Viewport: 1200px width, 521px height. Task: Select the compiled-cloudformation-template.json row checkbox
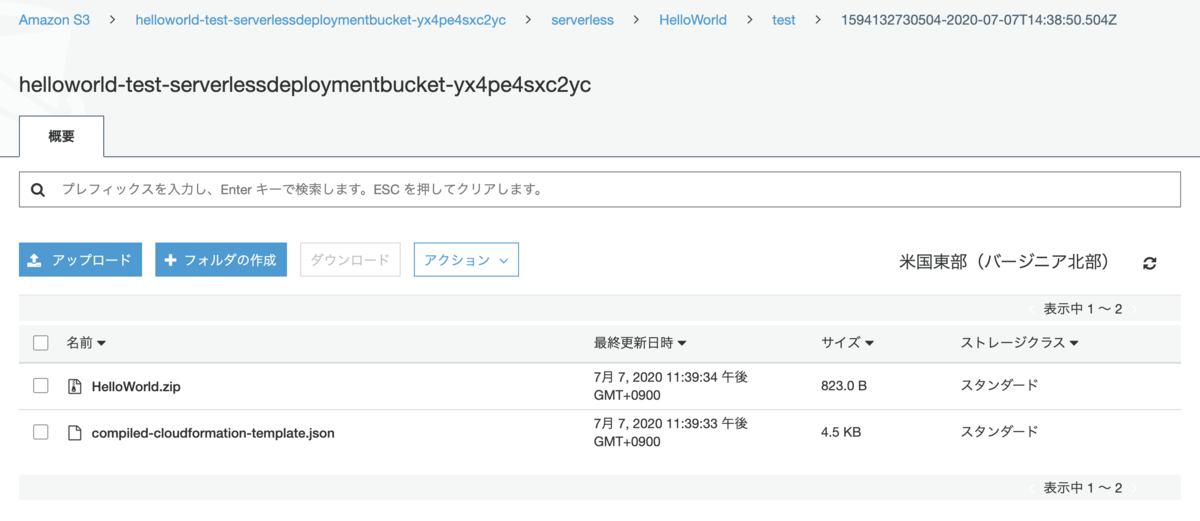pos(41,432)
